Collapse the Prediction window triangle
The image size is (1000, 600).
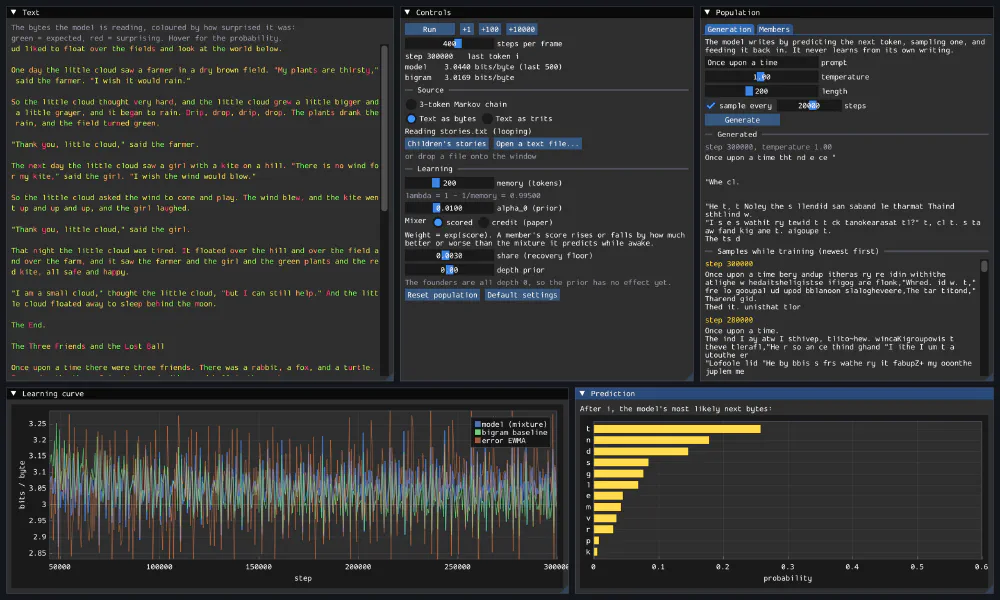pos(582,393)
